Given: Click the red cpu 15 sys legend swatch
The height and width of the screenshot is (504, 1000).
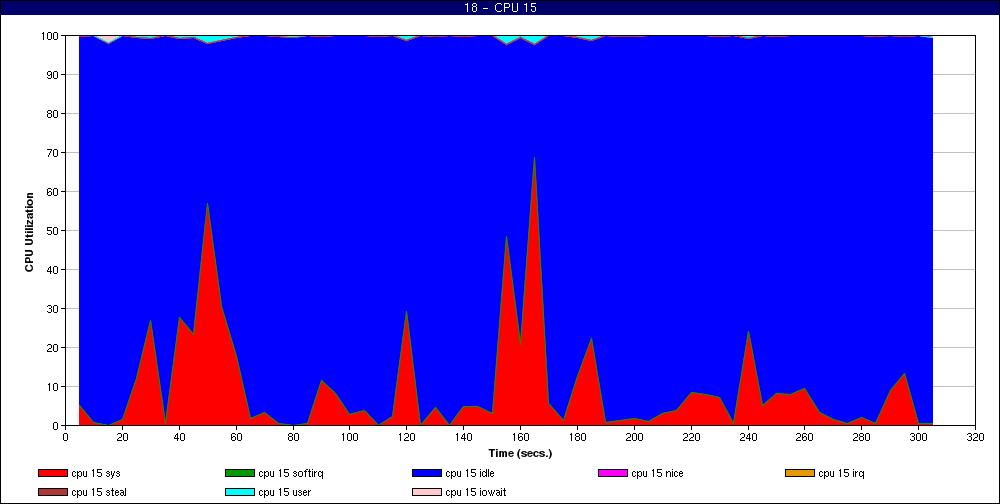Looking at the screenshot, I should [x=52, y=473].
